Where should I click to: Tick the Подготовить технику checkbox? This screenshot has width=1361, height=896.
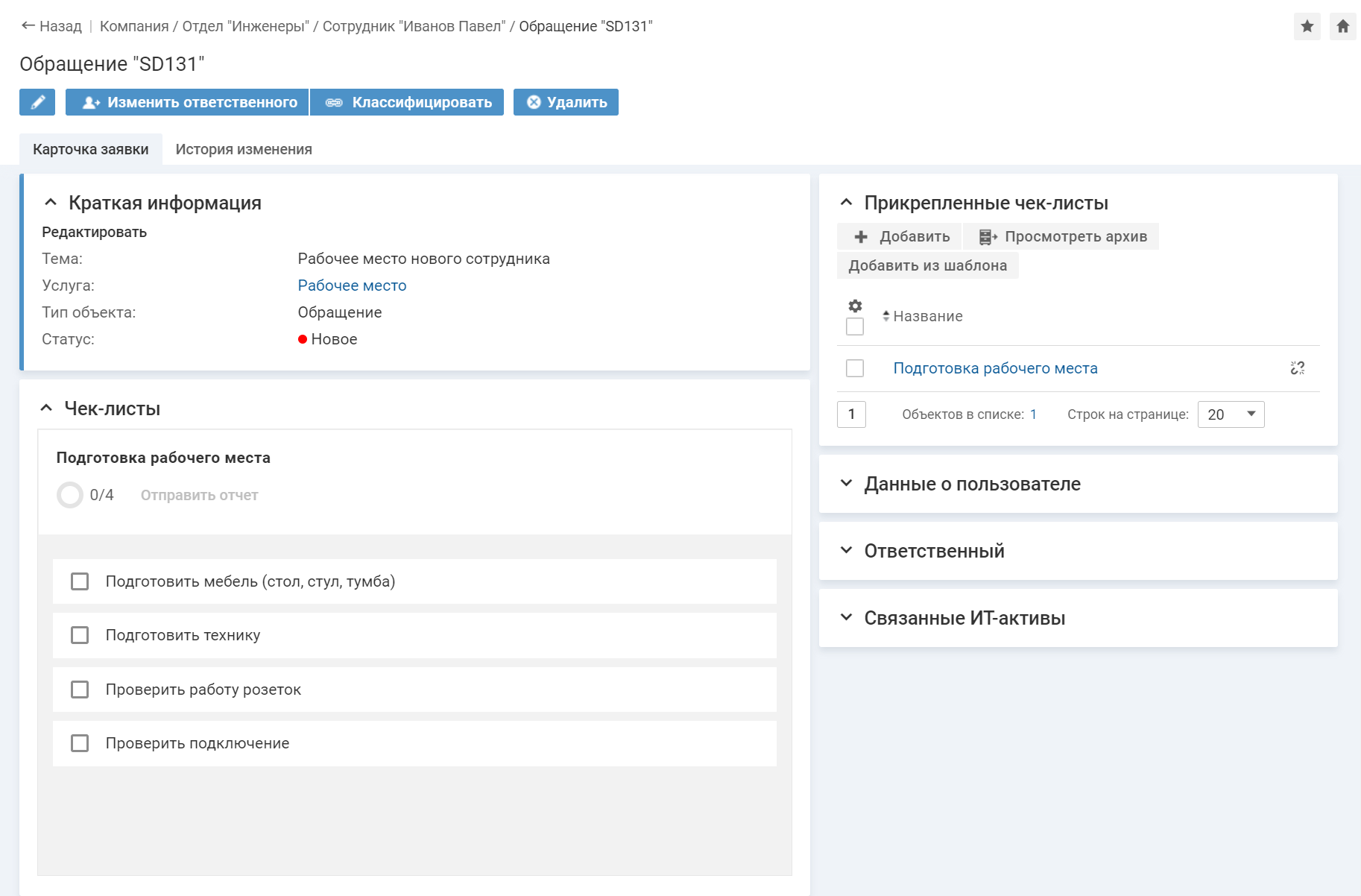(x=80, y=635)
